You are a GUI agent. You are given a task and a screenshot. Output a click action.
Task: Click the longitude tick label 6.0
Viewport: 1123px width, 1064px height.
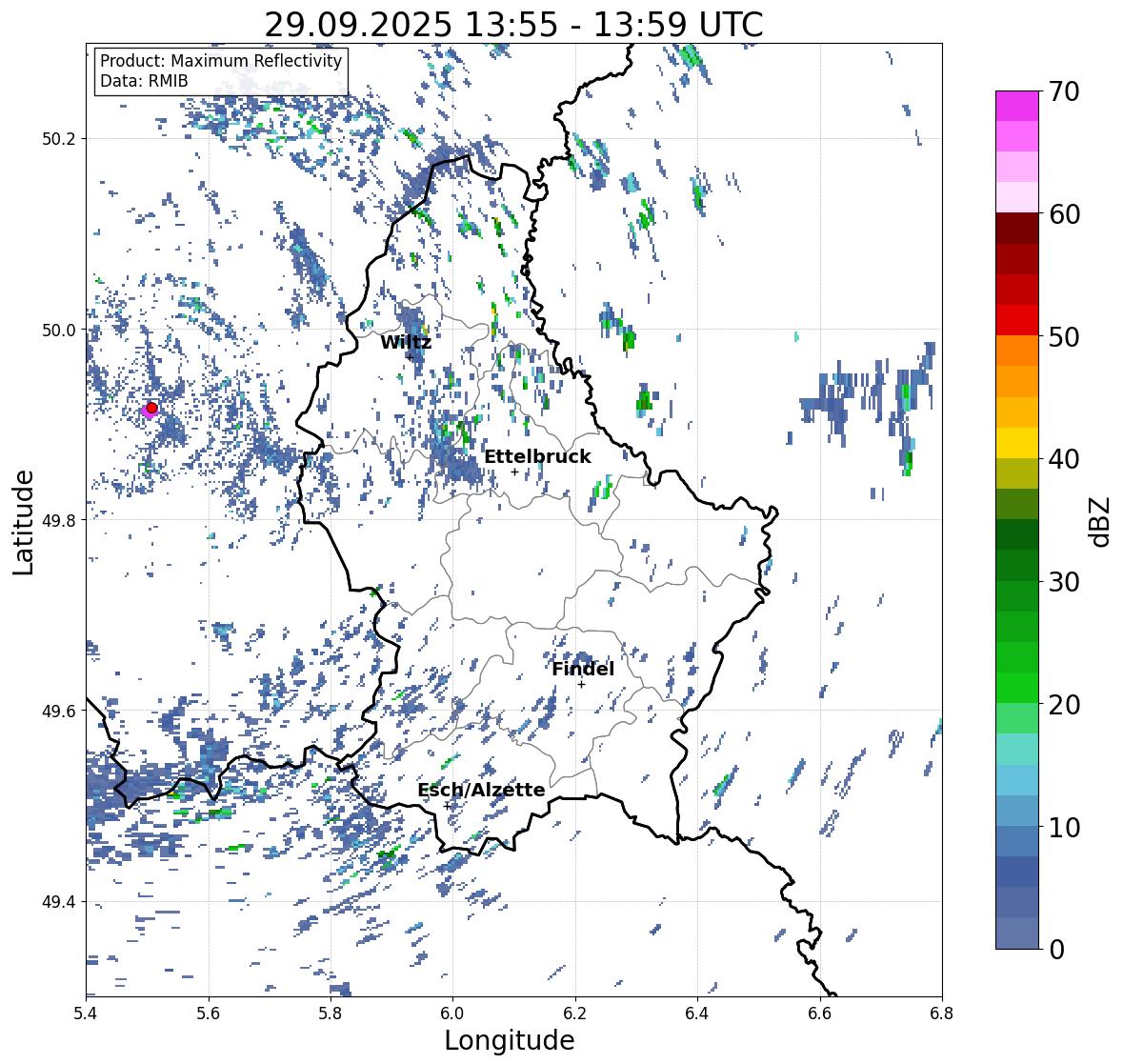(452, 1013)
